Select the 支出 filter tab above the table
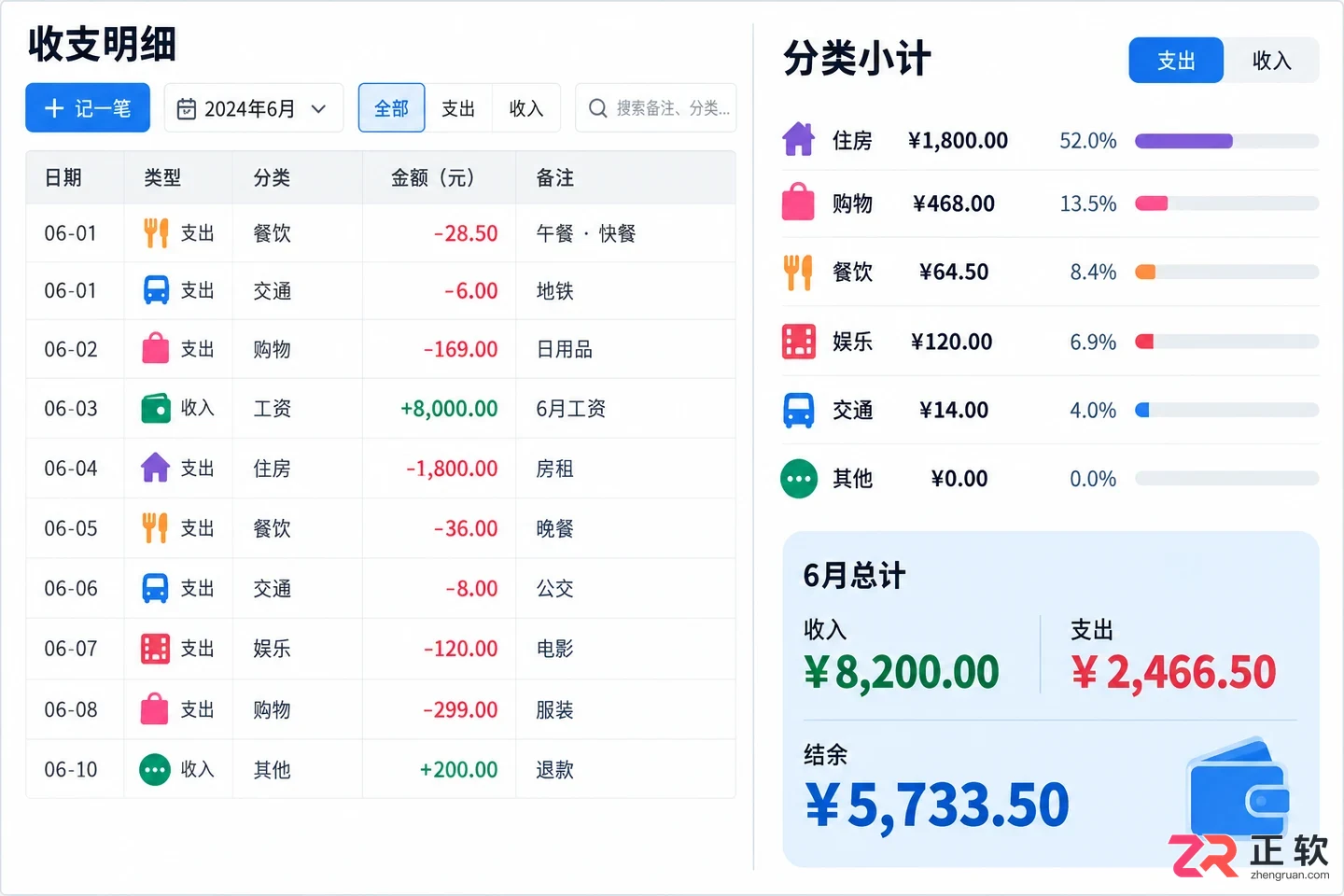The image size is (1344, 896). tap(458, 108)
